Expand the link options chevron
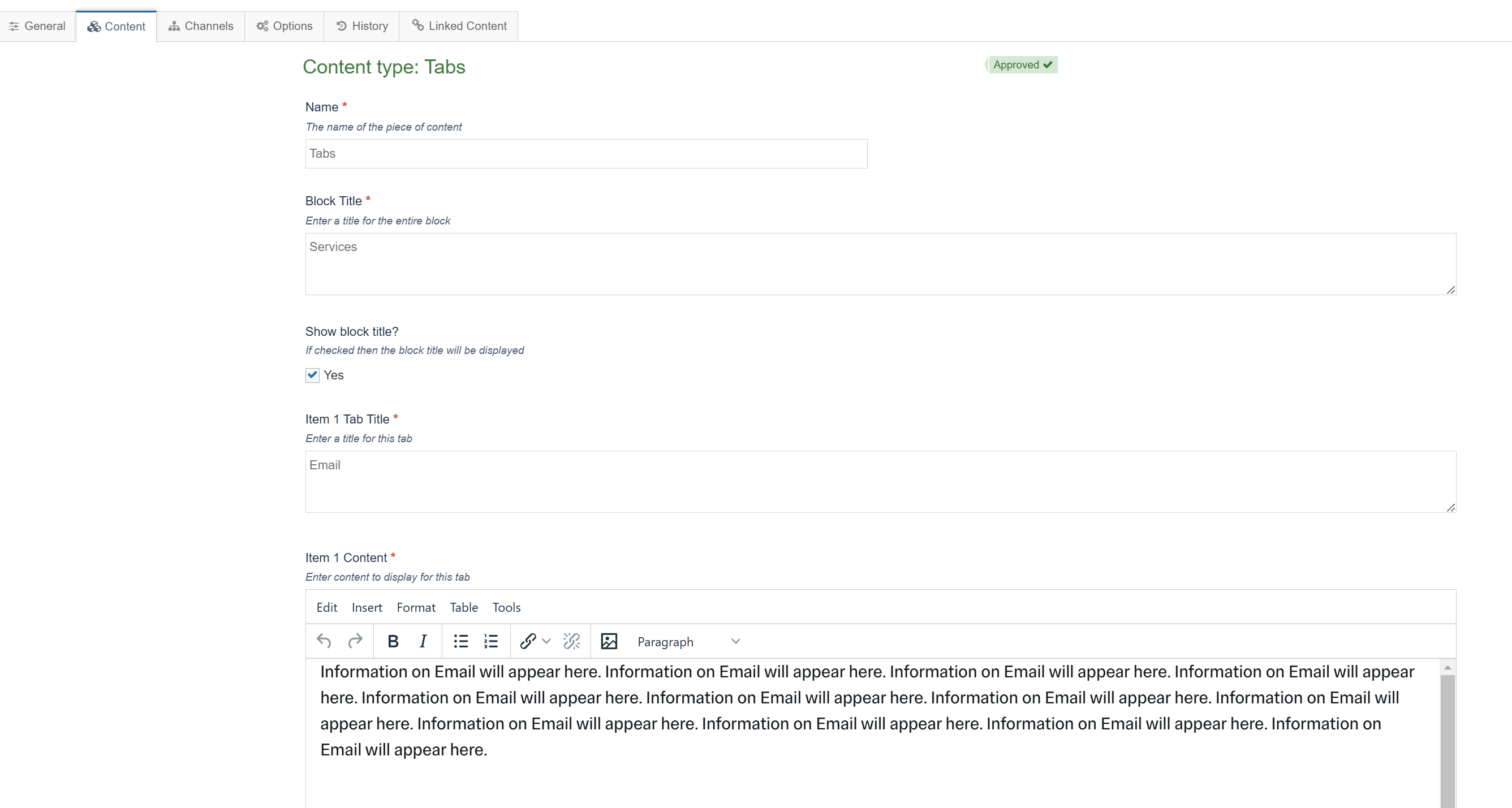This screenshot has width=1512, height=808. pyautogui.click(x=546, y=641)
